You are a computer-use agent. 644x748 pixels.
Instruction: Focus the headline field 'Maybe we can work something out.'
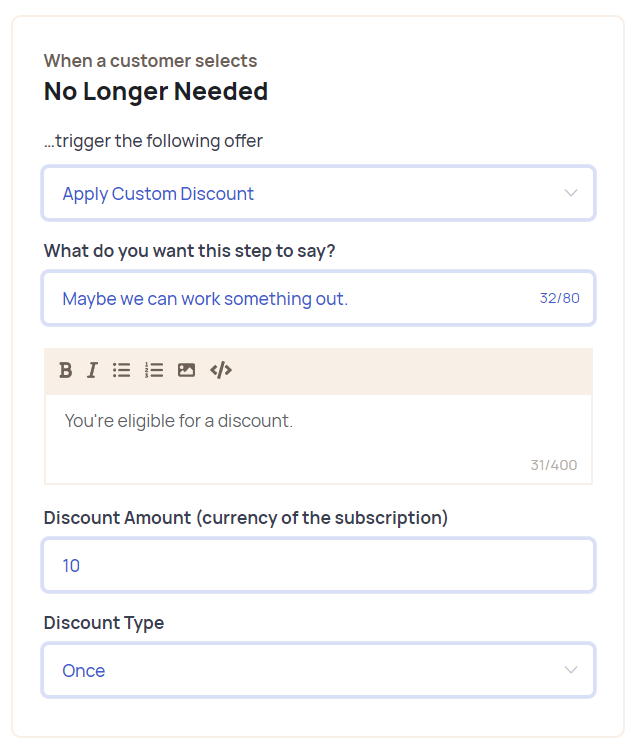coord(290,298)
